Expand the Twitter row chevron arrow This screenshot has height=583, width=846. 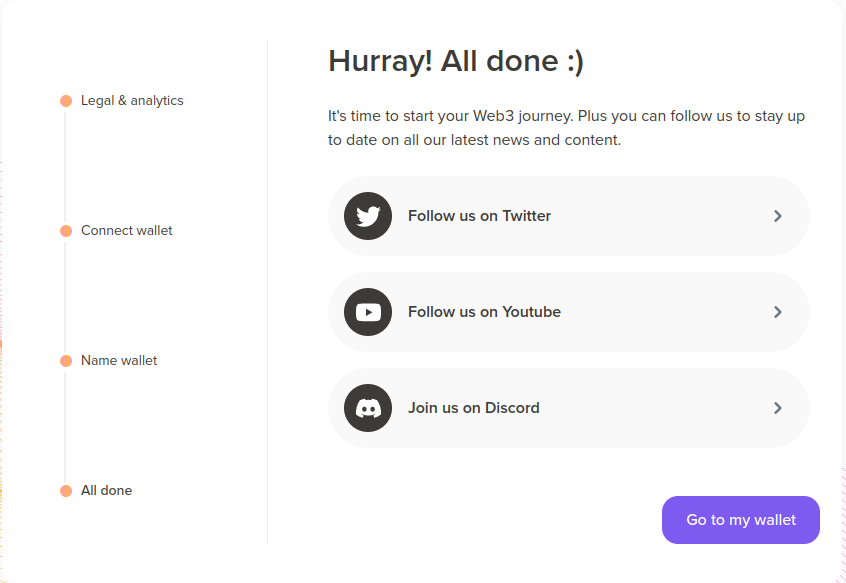point(778,216)
